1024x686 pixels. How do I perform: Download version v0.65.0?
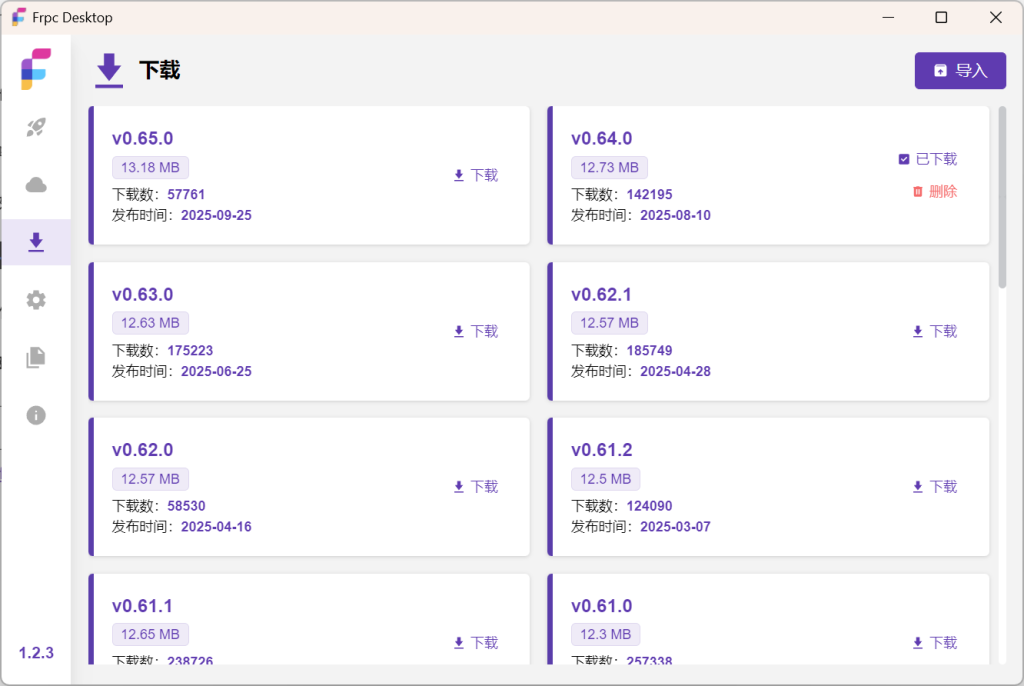[x=475, y=175]
